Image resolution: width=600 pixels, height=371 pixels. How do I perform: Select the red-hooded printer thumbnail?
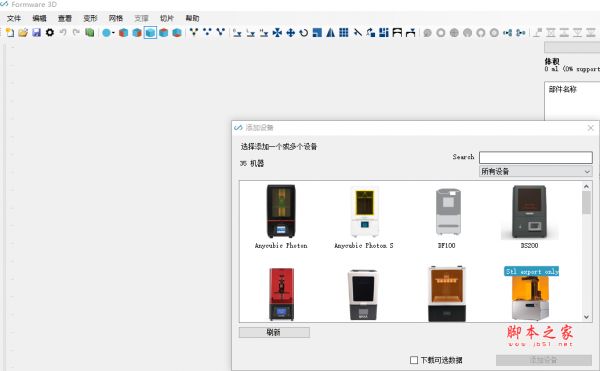pos(282,294)
